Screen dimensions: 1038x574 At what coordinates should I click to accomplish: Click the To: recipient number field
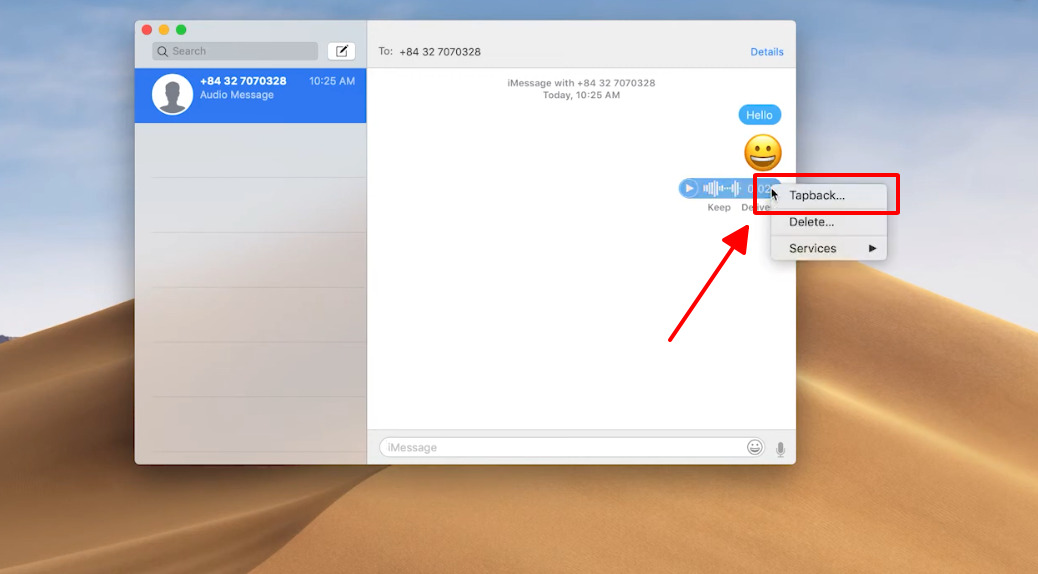[x=440, y=52]
